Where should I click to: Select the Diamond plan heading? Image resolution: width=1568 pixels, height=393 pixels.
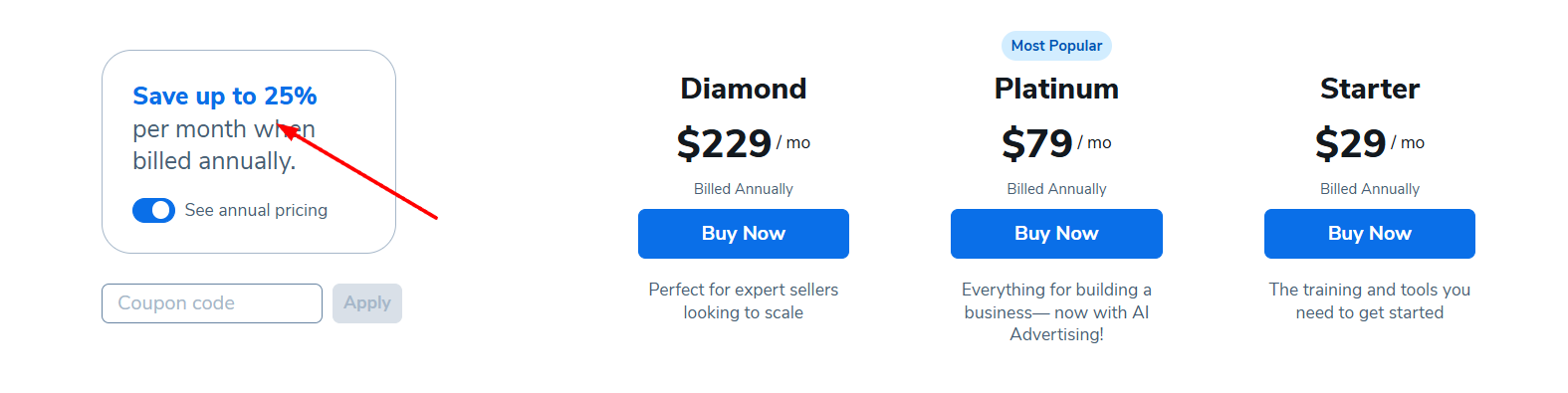pyautogui.click(x=744, y=89)
